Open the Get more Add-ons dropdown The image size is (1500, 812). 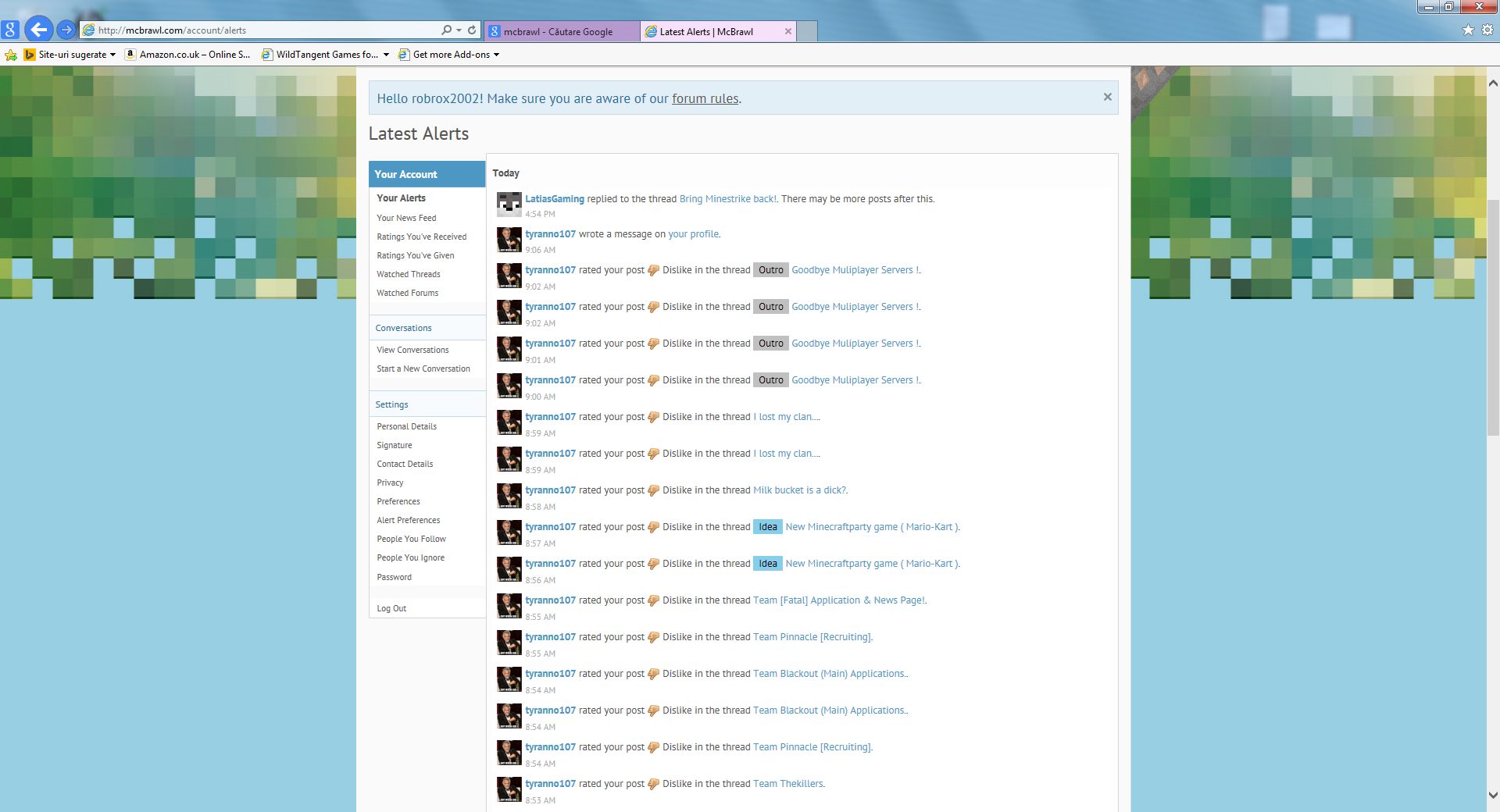tap(496, 55)
